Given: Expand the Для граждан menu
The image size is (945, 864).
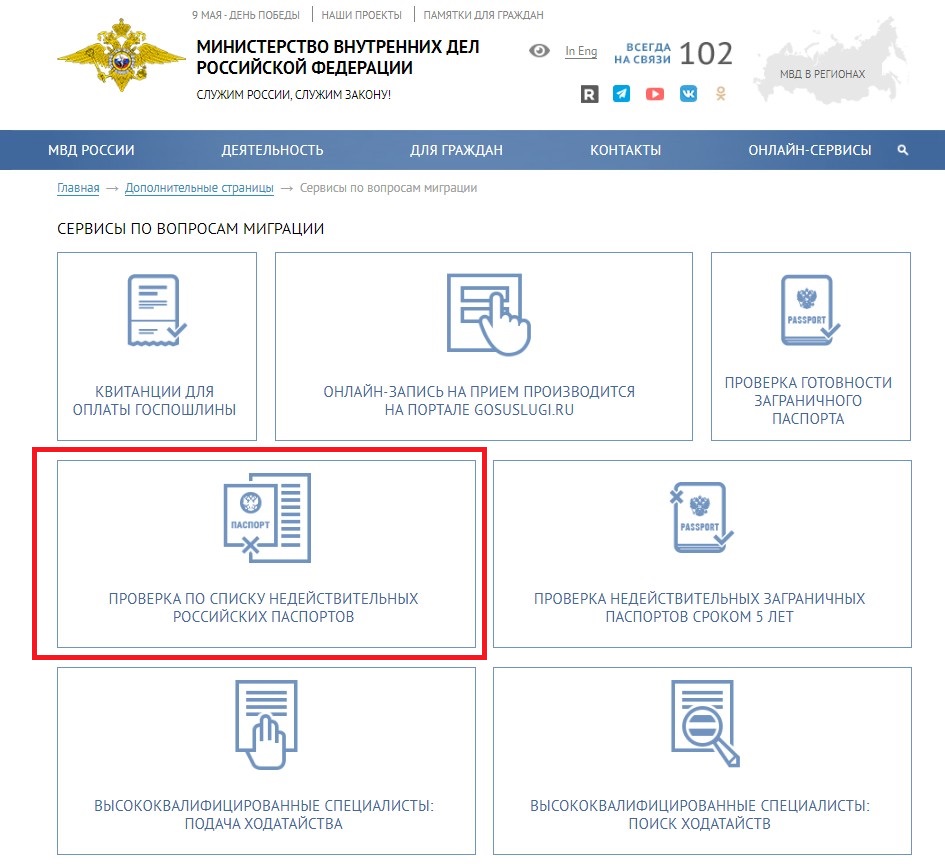Looking at the screenshot, I should coord(456,150).
